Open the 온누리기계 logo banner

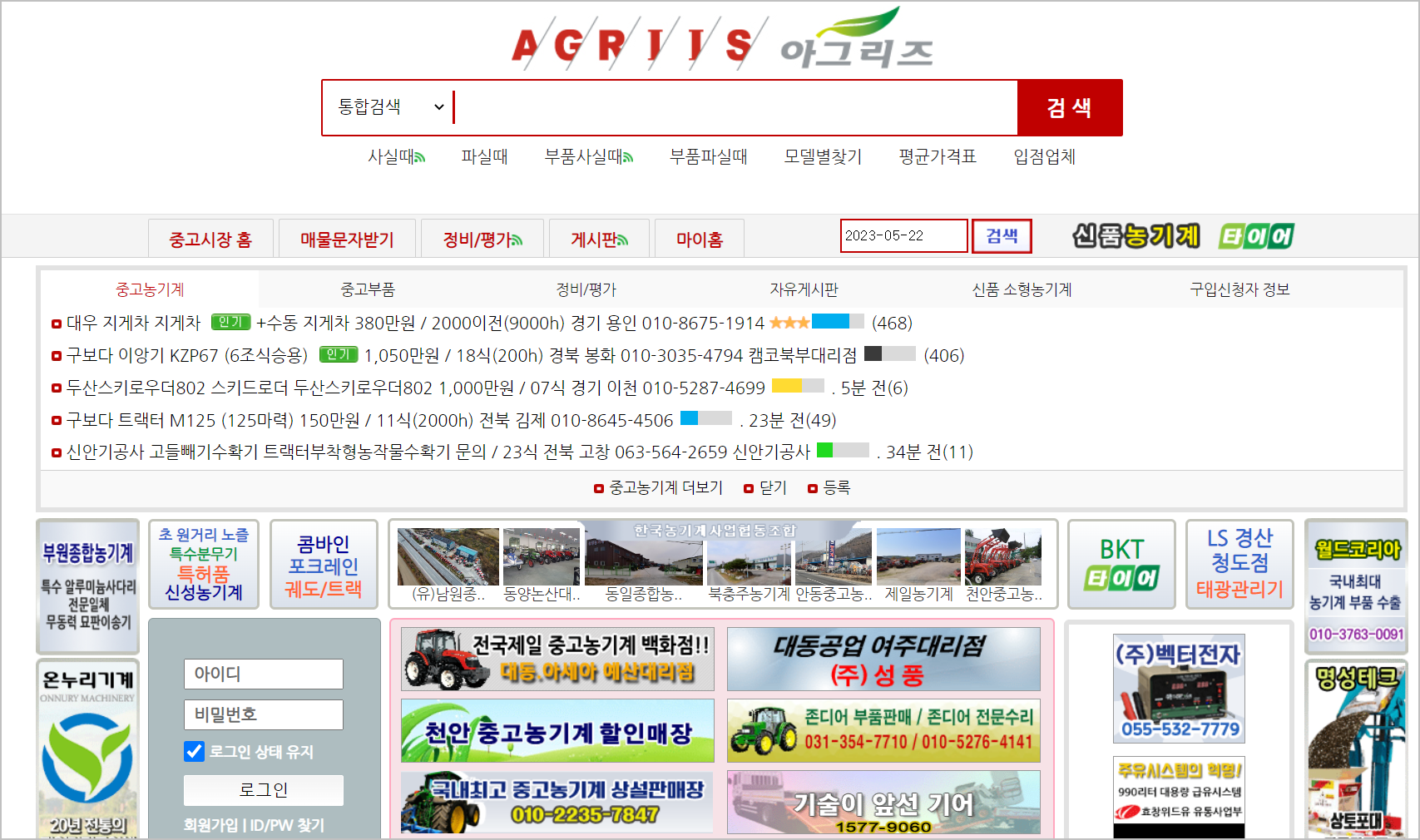tap(88, 749)
